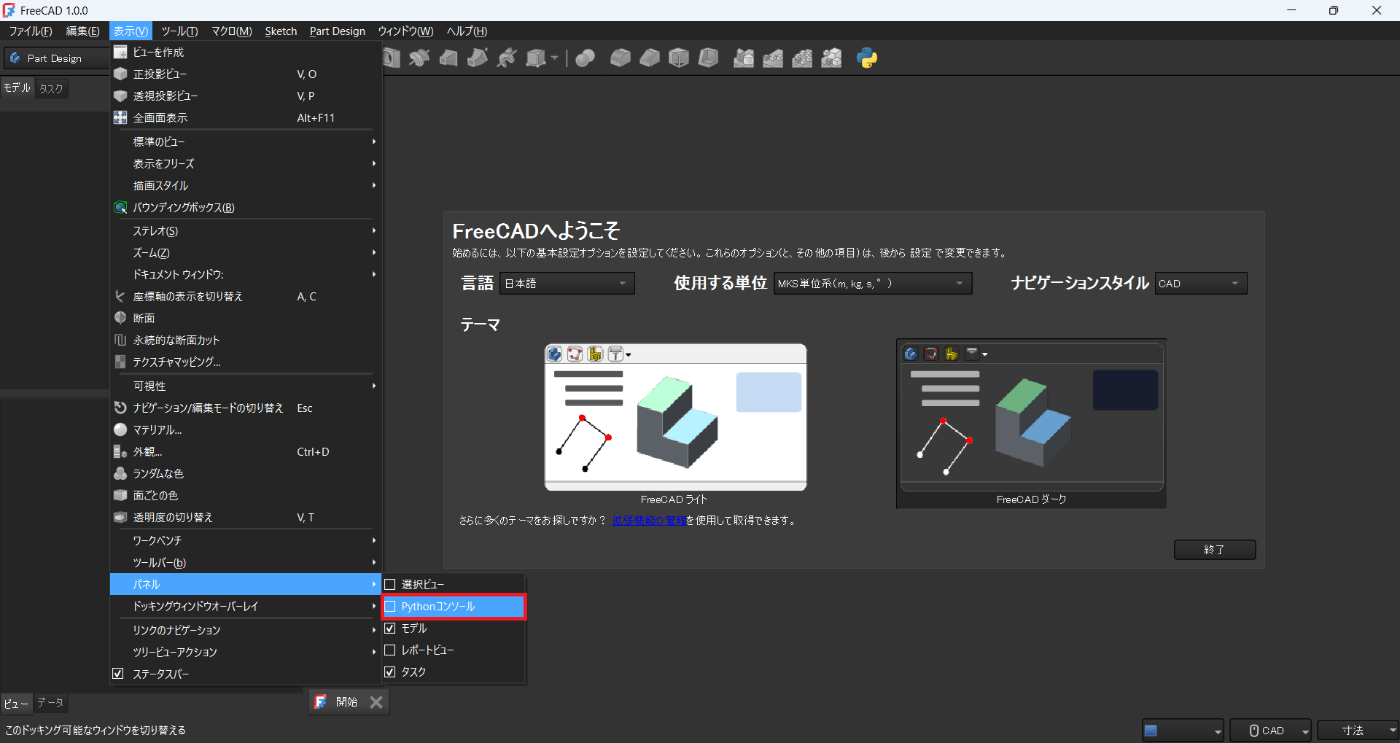Click the Thickness tool icon
The height and width of the screenshot is (743, 1400).
(x=708, y=58)
